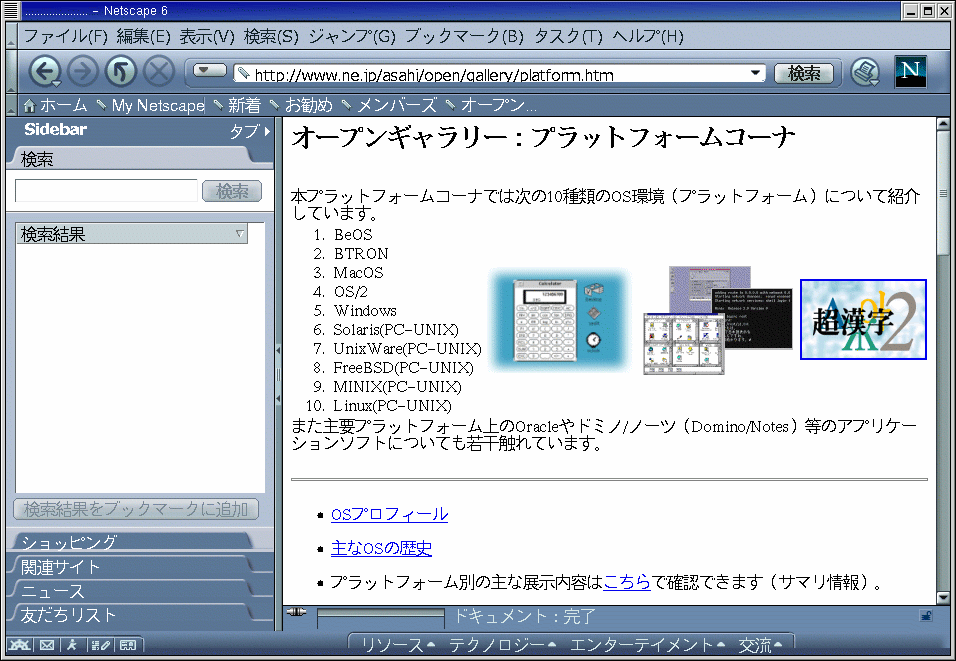Open the テクノロジー popup menu
The height and width of the screenshot is (661, 956).
tap(502, 645)
